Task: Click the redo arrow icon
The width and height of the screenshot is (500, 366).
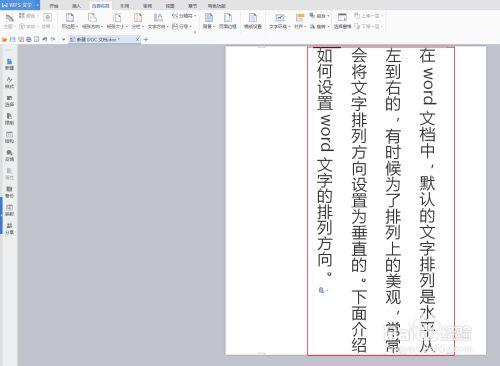Action: [53, 39]
